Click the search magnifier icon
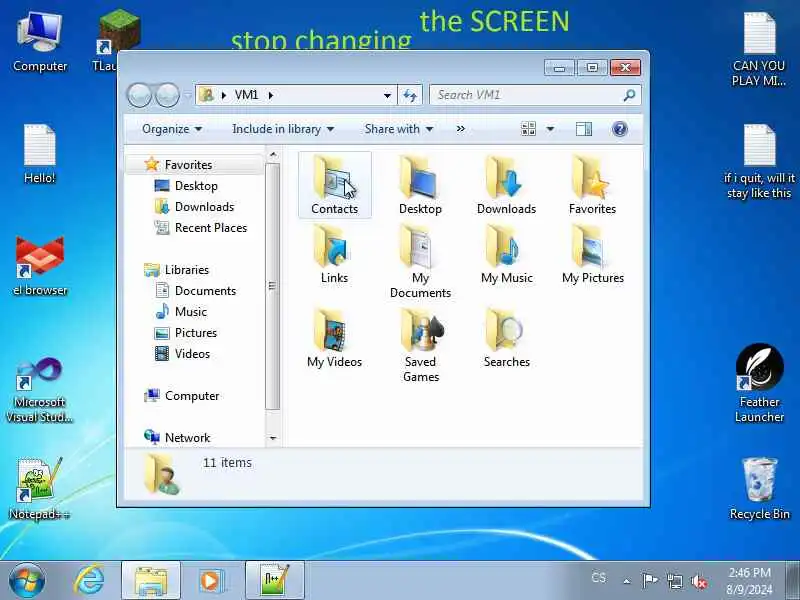800x600 pixels. pos(629,95)
